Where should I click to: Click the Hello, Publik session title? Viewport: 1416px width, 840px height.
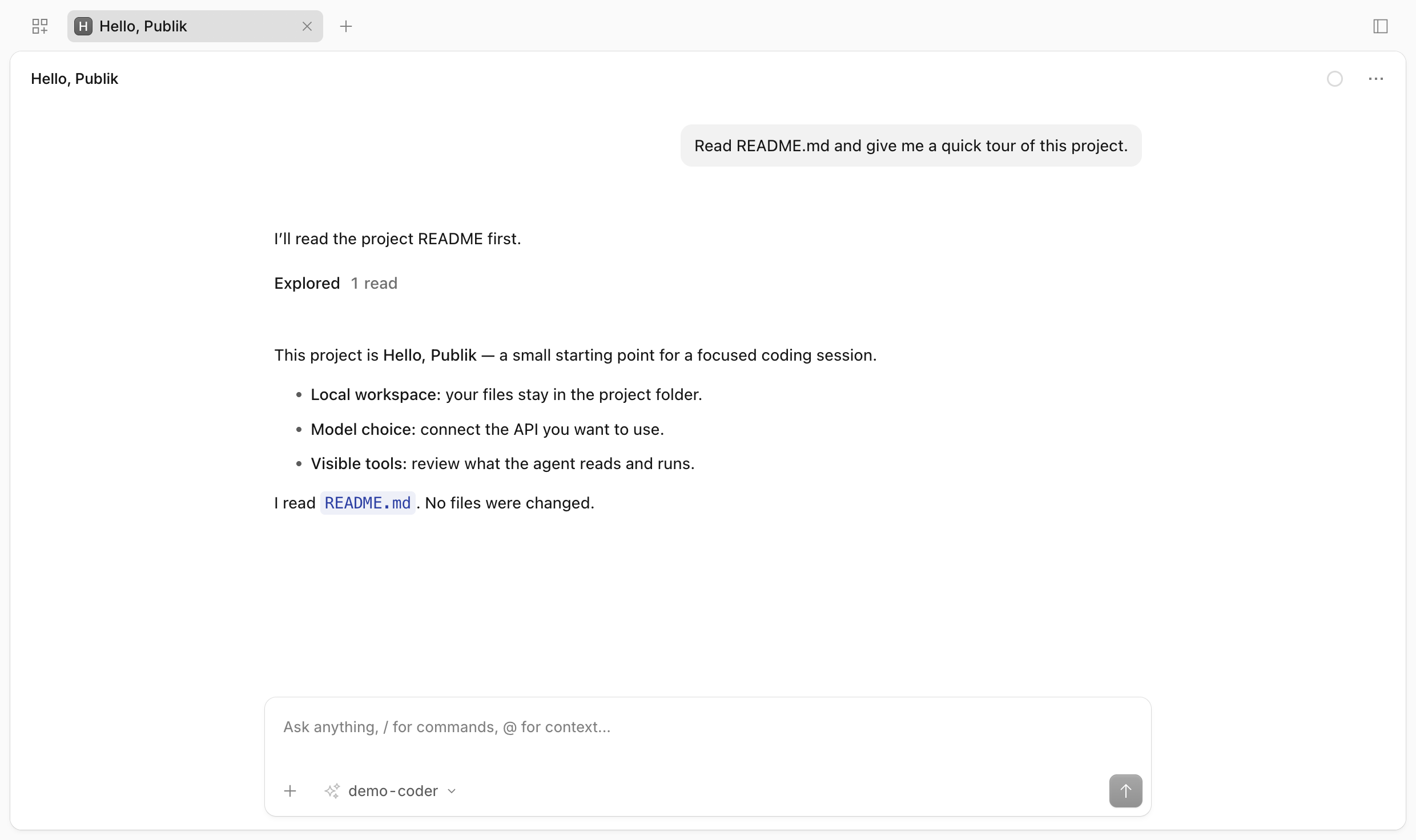[x=74, y=79]
